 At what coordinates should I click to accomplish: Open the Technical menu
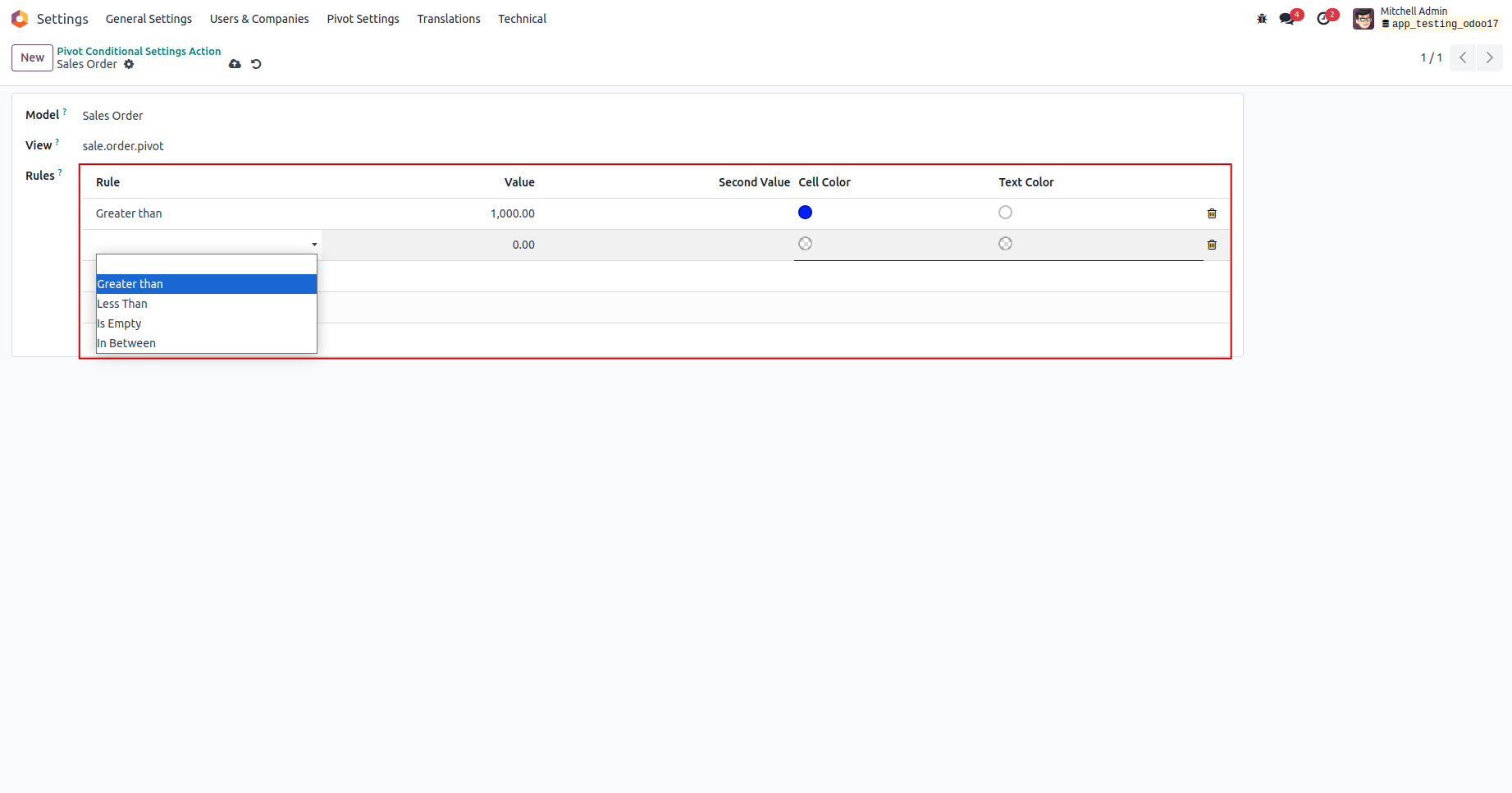click(522, 19)
